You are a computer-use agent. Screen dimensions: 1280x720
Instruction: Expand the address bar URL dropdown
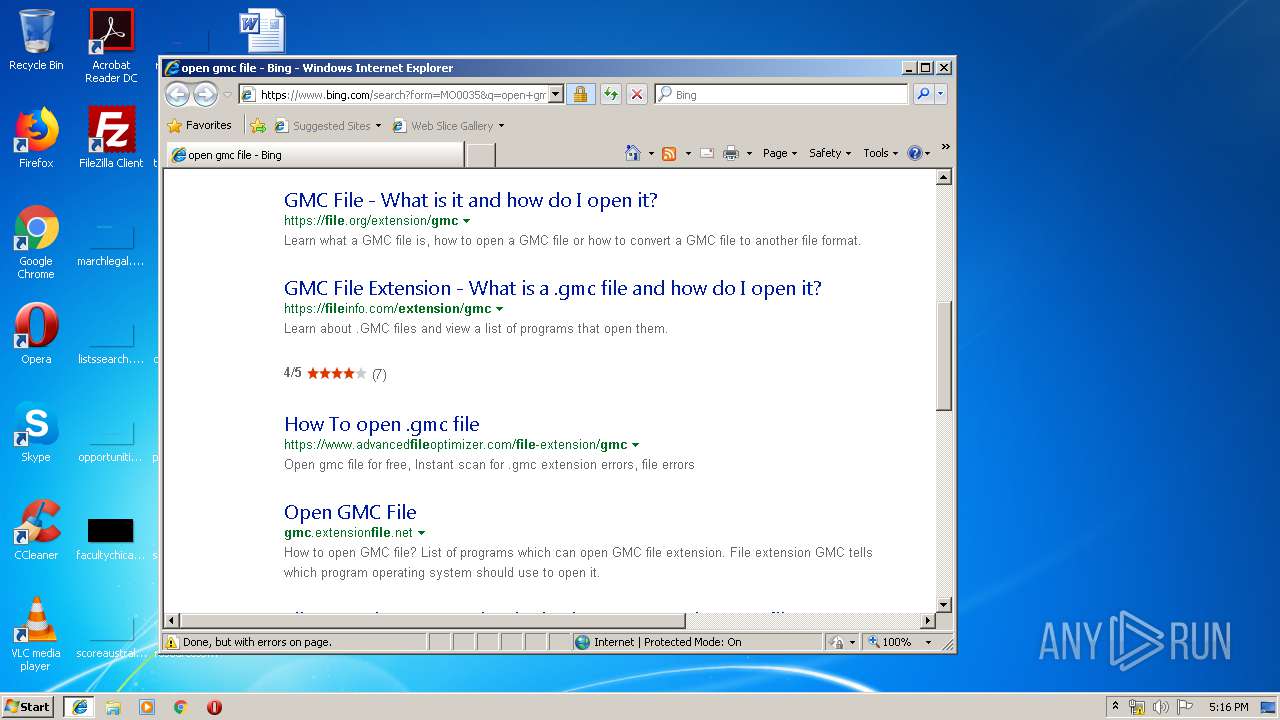point(556,95)
